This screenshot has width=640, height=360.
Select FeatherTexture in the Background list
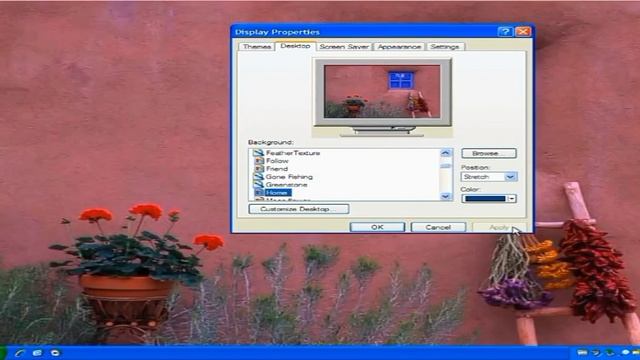pos(292,153)
